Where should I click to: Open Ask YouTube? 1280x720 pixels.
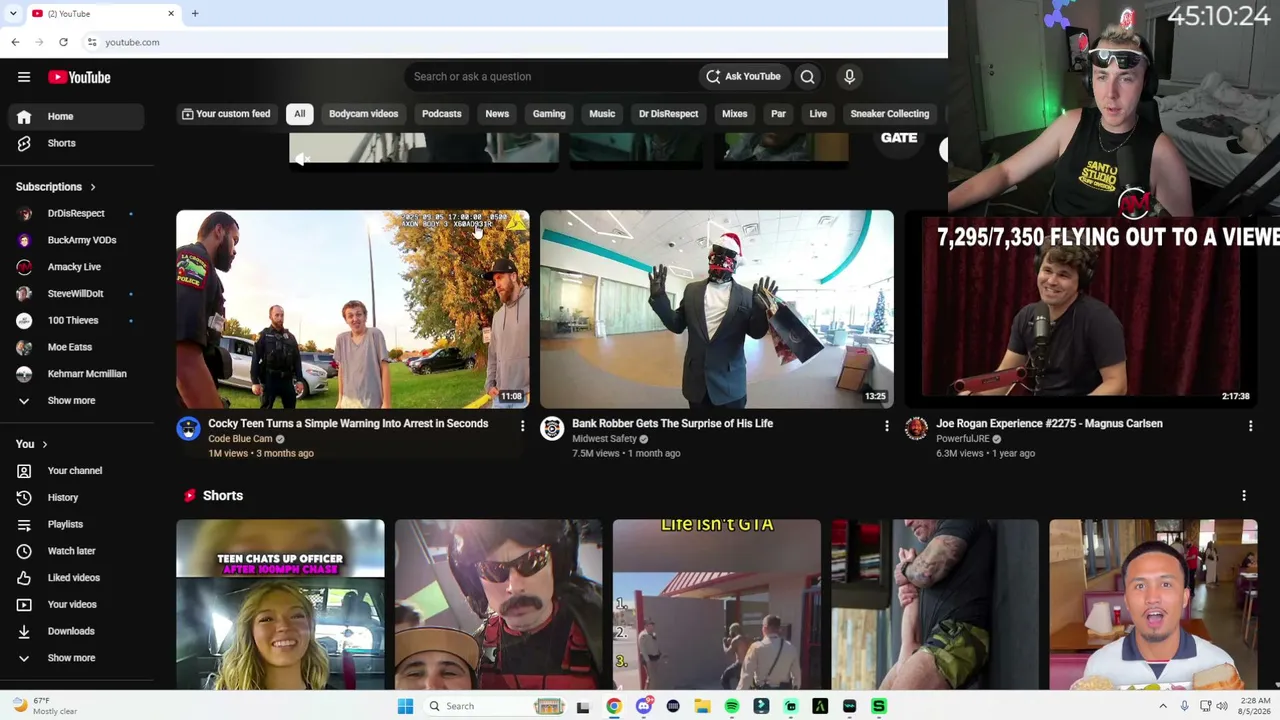click(743, 76)
